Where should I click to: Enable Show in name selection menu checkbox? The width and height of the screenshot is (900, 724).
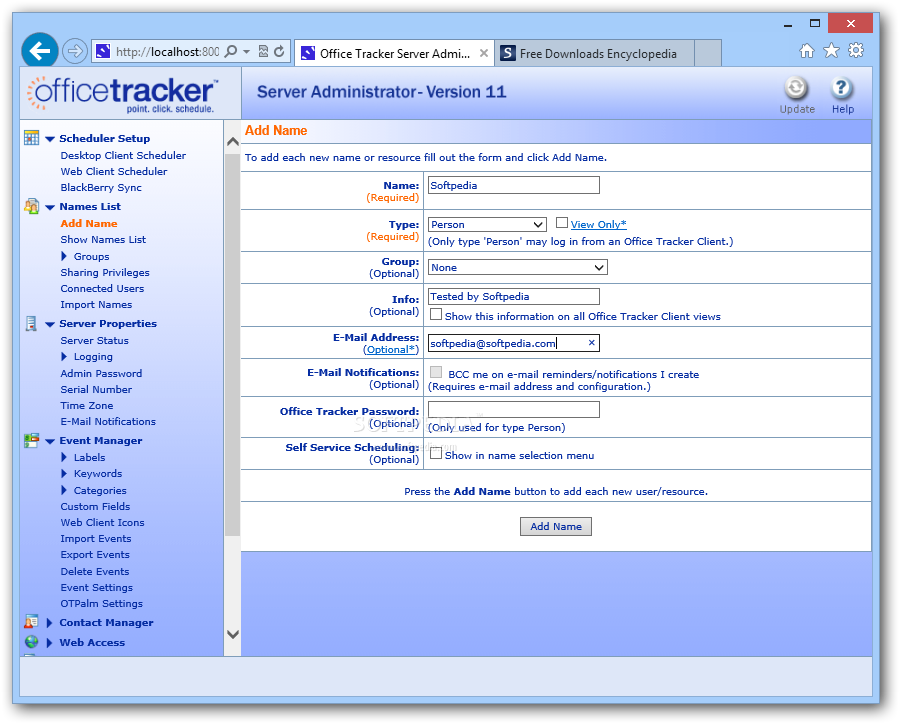tap(436, 454)
